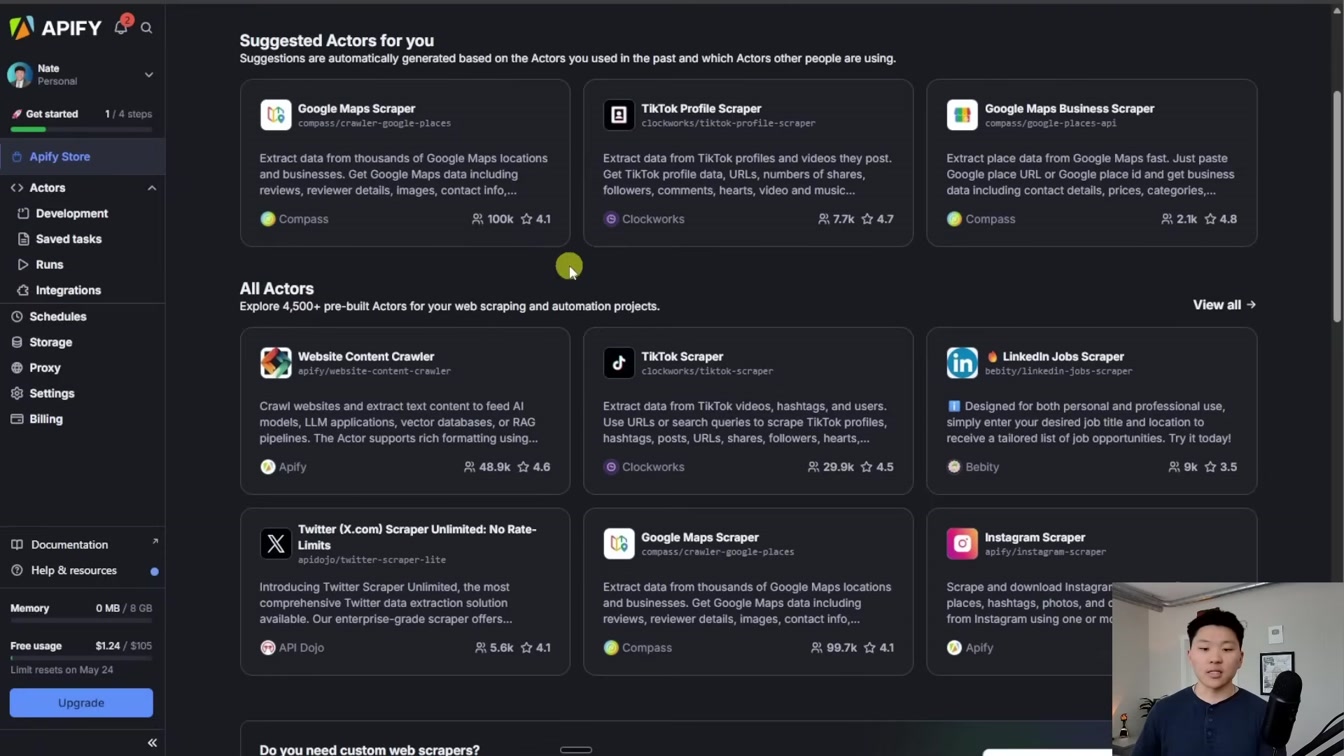Go to Proxy
1344x756 pixels.
[45, 368]
